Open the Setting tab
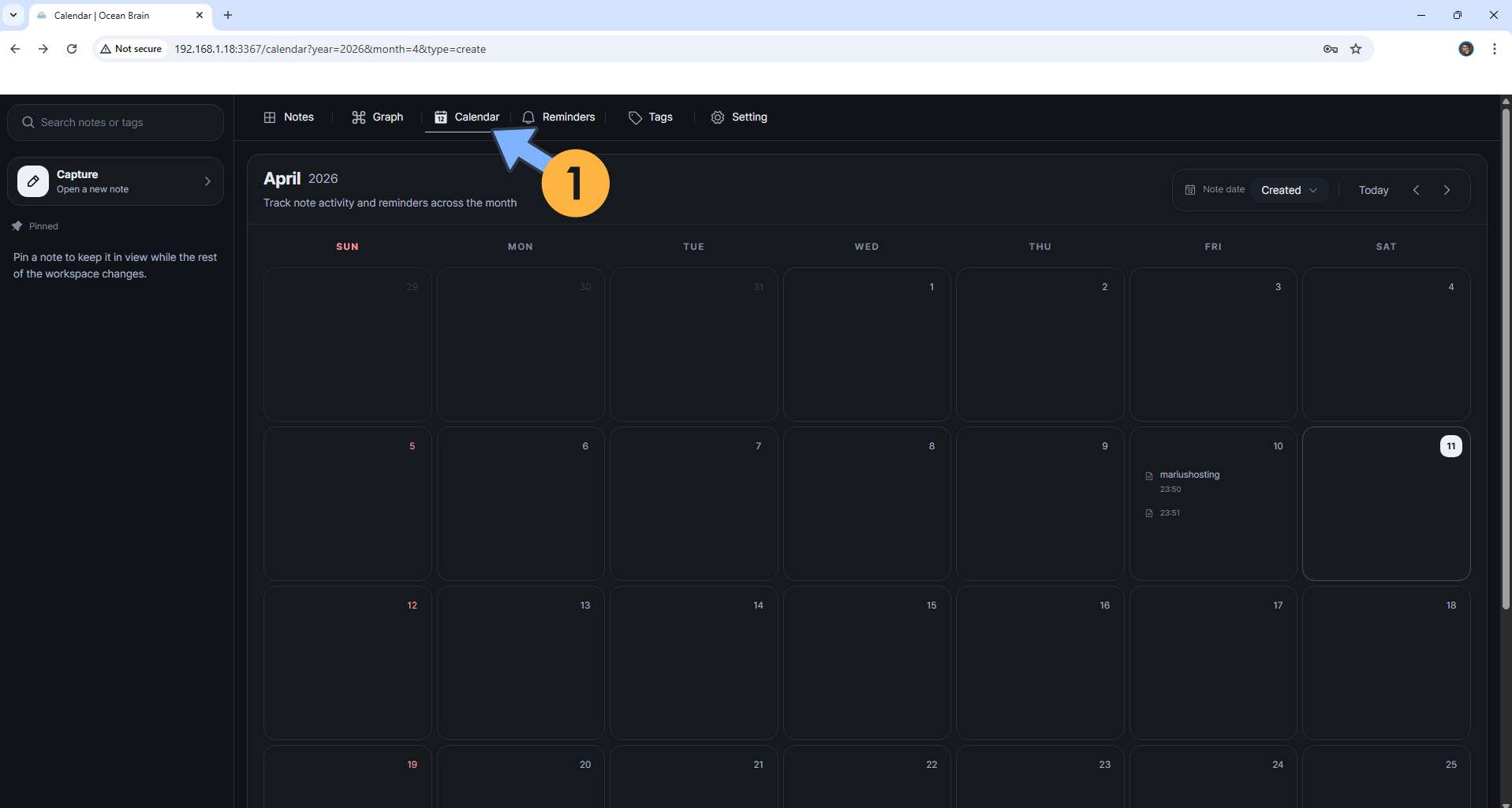Image resolution: width=1512 pixels, height=808 pixels. pos(738,117)
